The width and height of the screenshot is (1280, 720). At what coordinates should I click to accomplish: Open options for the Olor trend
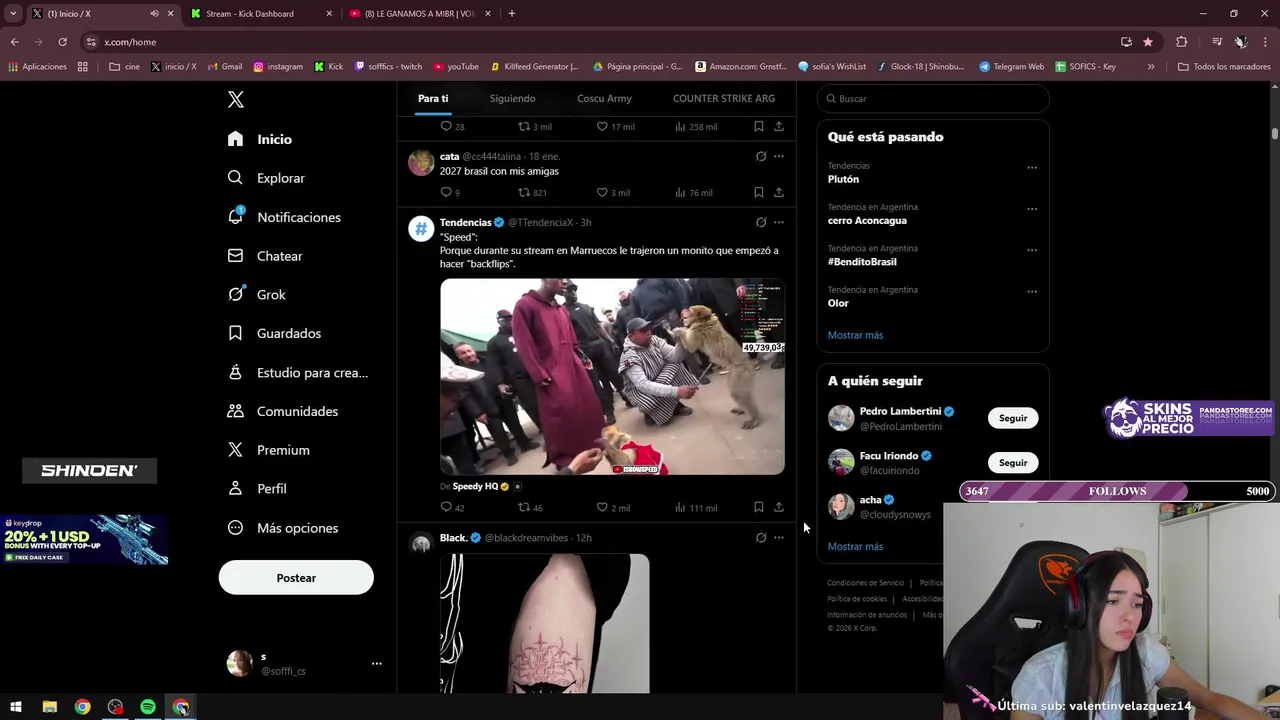(1032, 291)
